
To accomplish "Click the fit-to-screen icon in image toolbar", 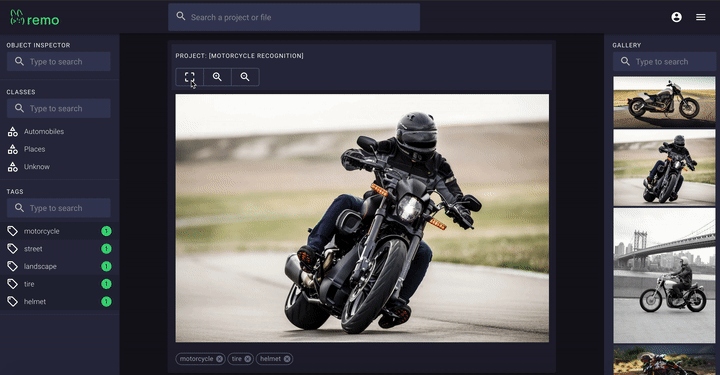I will 190,77.
